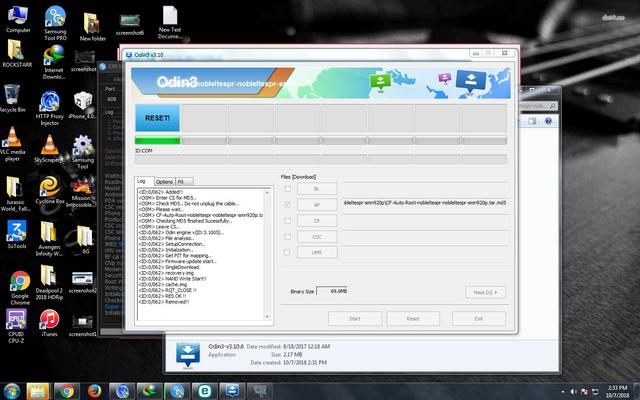Click the green progress bar
The width and height of the screenshot is (640, 400).
157,141
